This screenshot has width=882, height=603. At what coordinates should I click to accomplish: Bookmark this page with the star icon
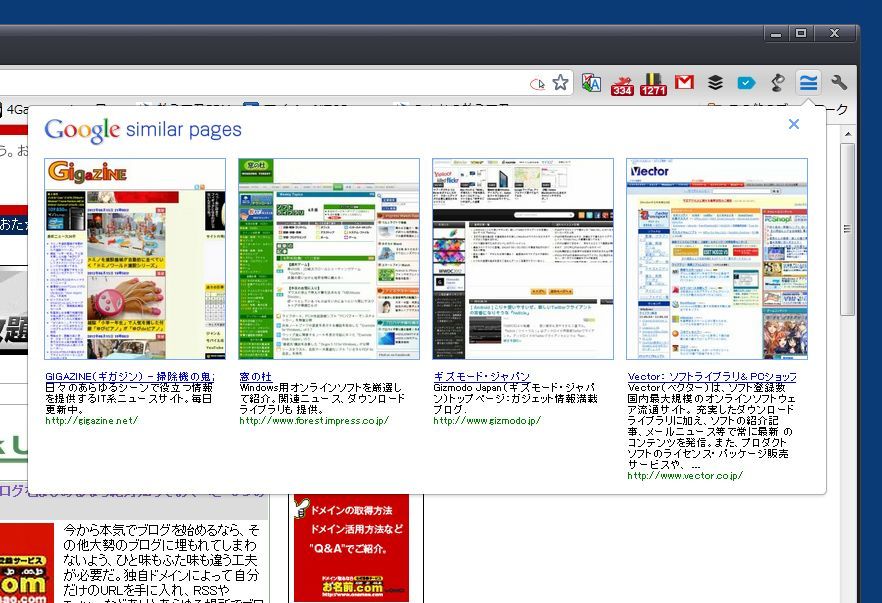pyautogui.click(x=560, y=83)
